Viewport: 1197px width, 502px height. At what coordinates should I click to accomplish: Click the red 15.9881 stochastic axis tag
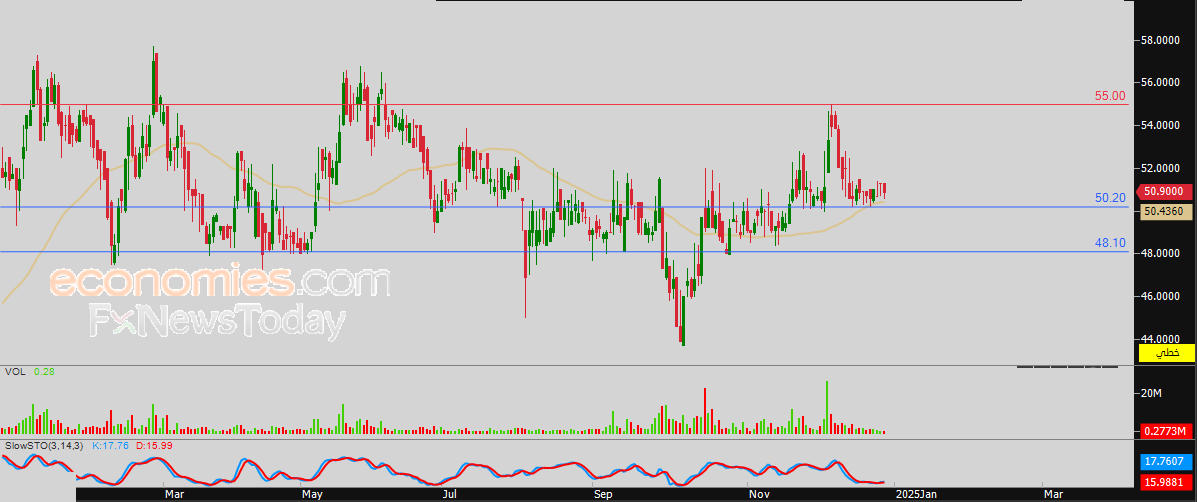point(1165,481)
